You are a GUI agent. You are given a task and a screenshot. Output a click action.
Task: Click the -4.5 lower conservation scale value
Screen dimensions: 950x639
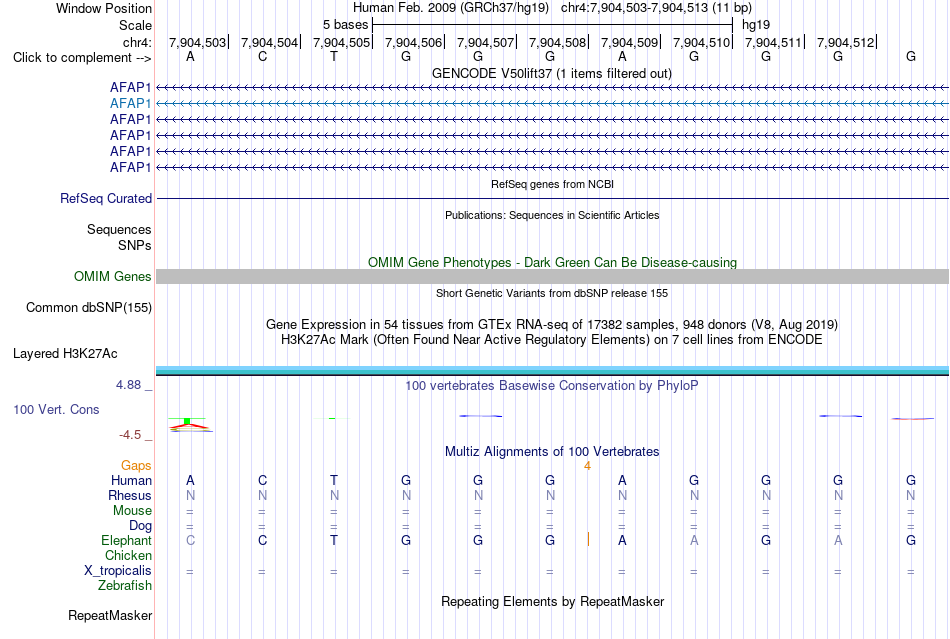[130, 435]
